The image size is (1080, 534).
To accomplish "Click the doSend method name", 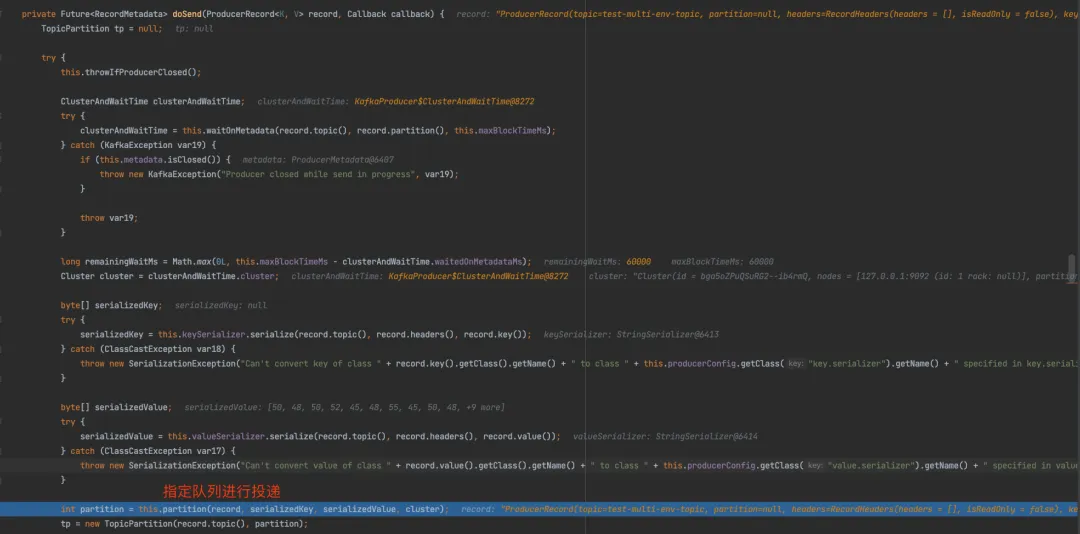I will pos(196,14).
